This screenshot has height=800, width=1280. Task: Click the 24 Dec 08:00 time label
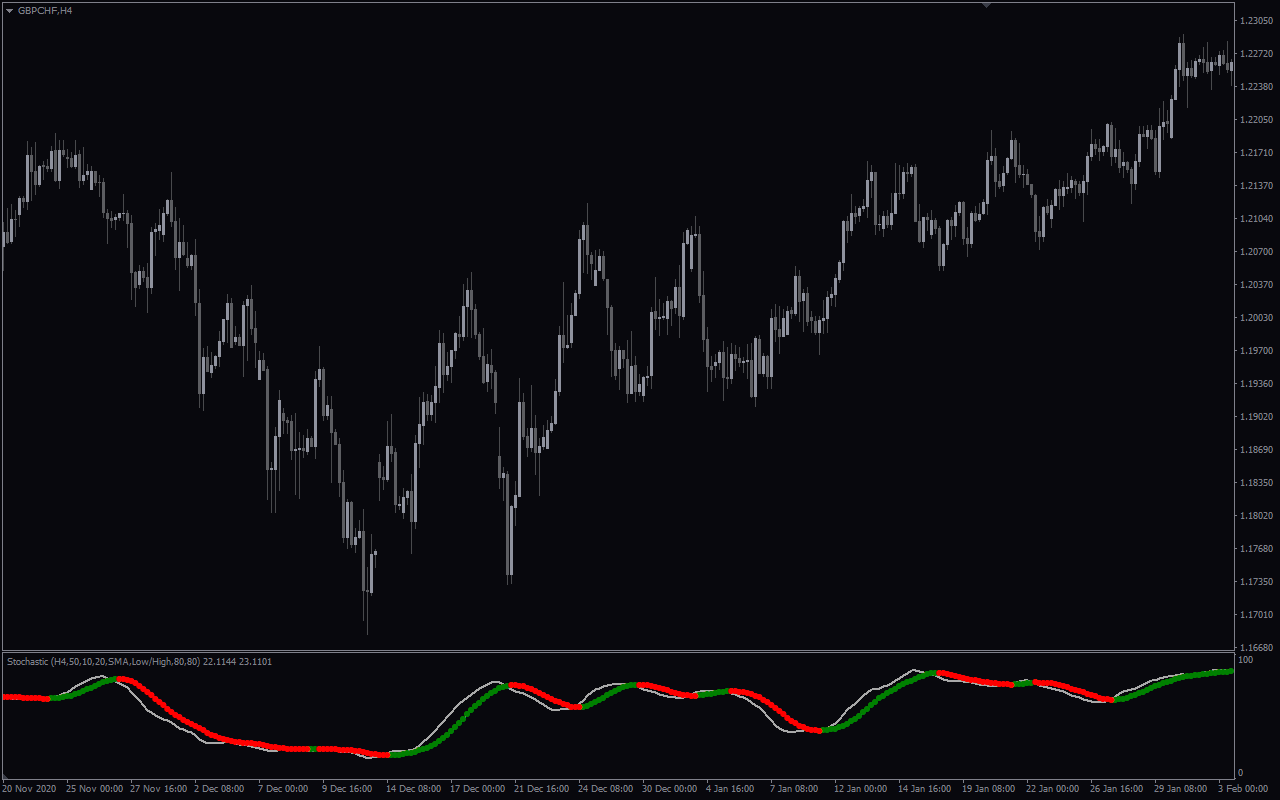click(606, 789)
